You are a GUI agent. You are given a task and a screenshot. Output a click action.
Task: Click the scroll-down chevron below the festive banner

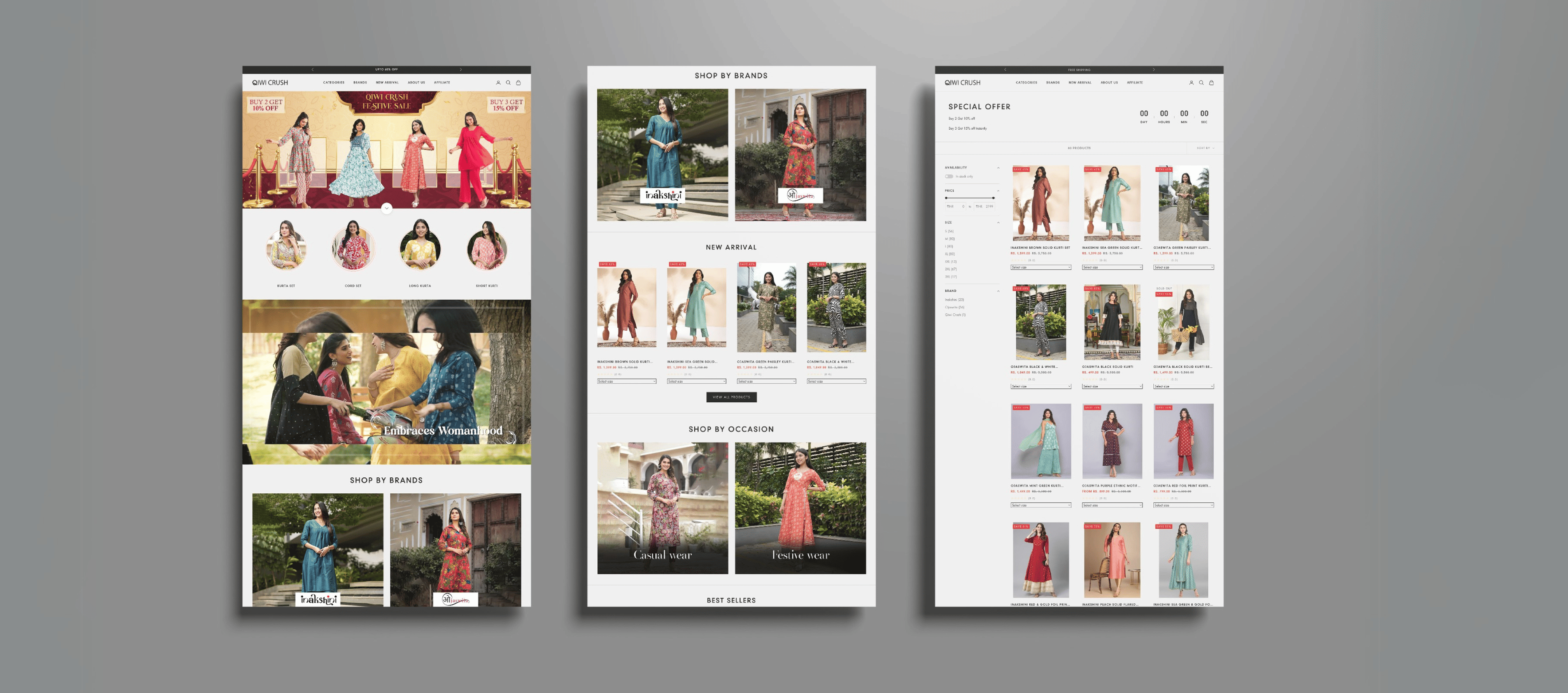point(387,208)
